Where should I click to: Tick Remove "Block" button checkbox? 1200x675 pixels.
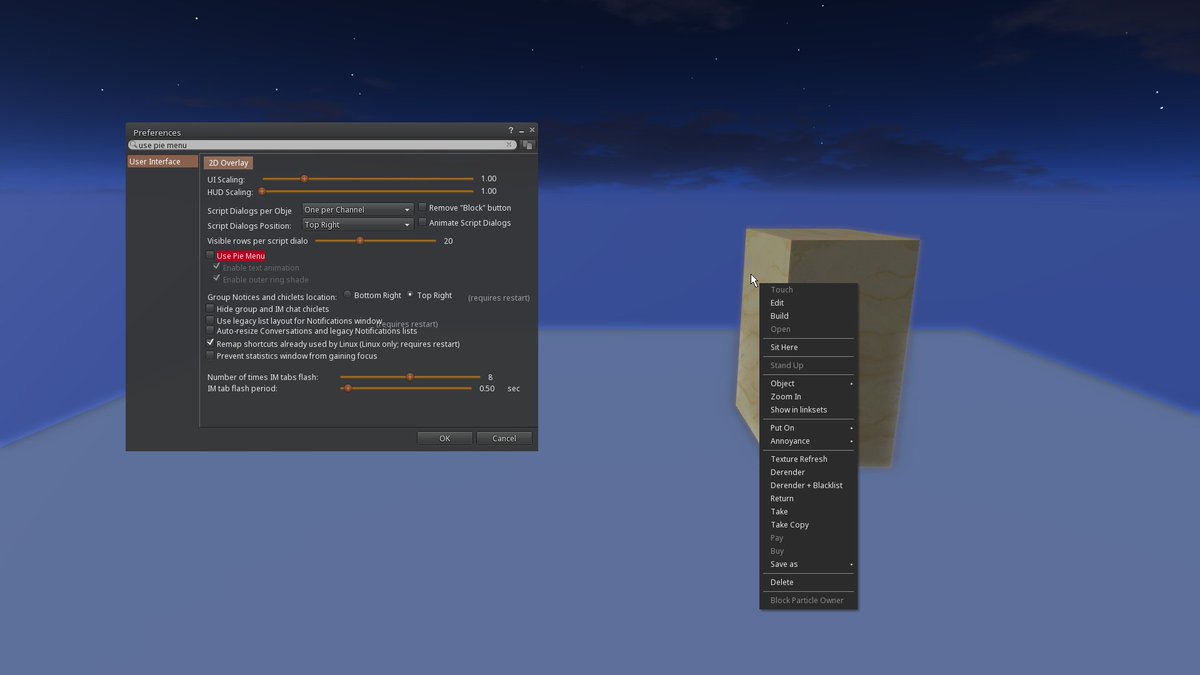(422, 207)
